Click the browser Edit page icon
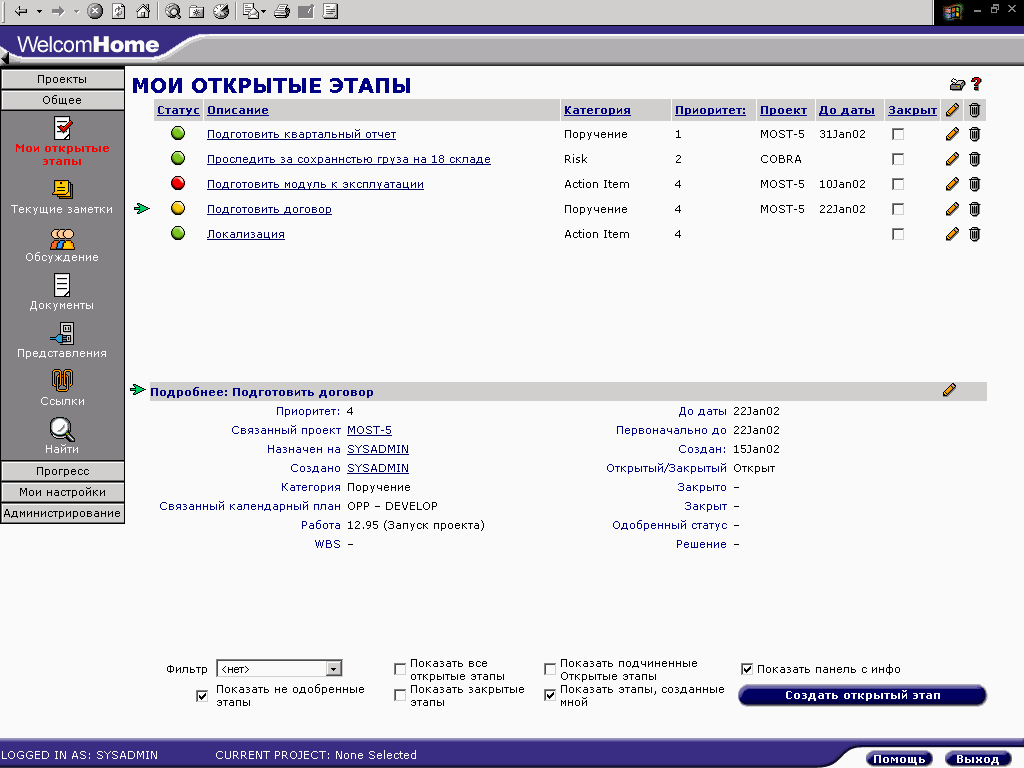1024x768 pixels. (306, 11)
